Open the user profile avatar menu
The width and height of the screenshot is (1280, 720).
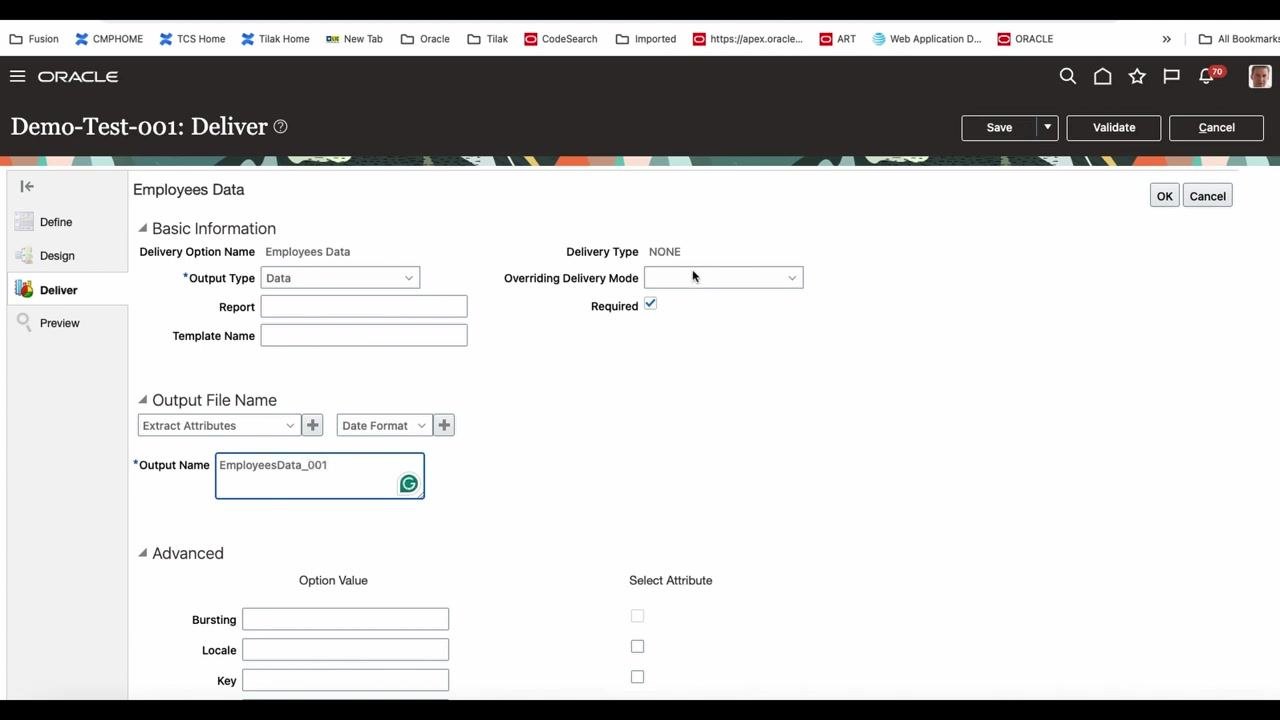click(x=1260, y=77)
